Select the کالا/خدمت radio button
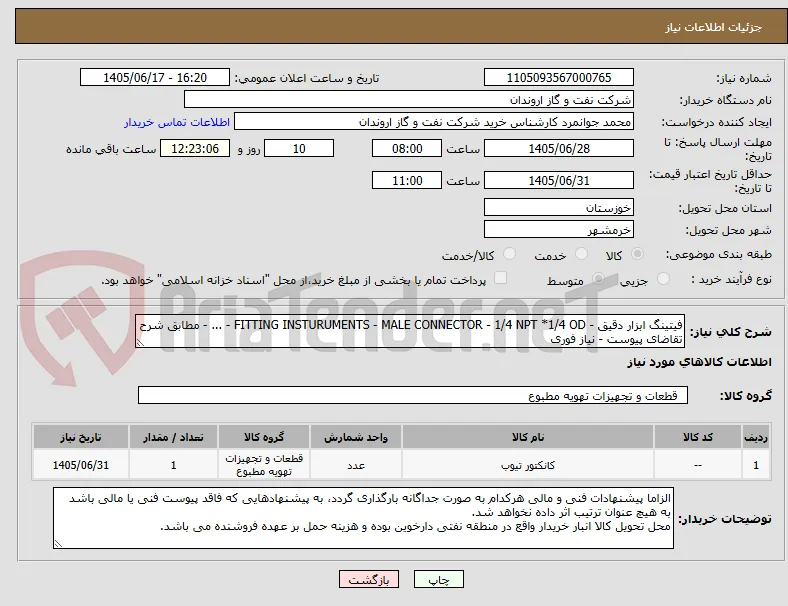 pyautogui.click(x=510, y=254)
